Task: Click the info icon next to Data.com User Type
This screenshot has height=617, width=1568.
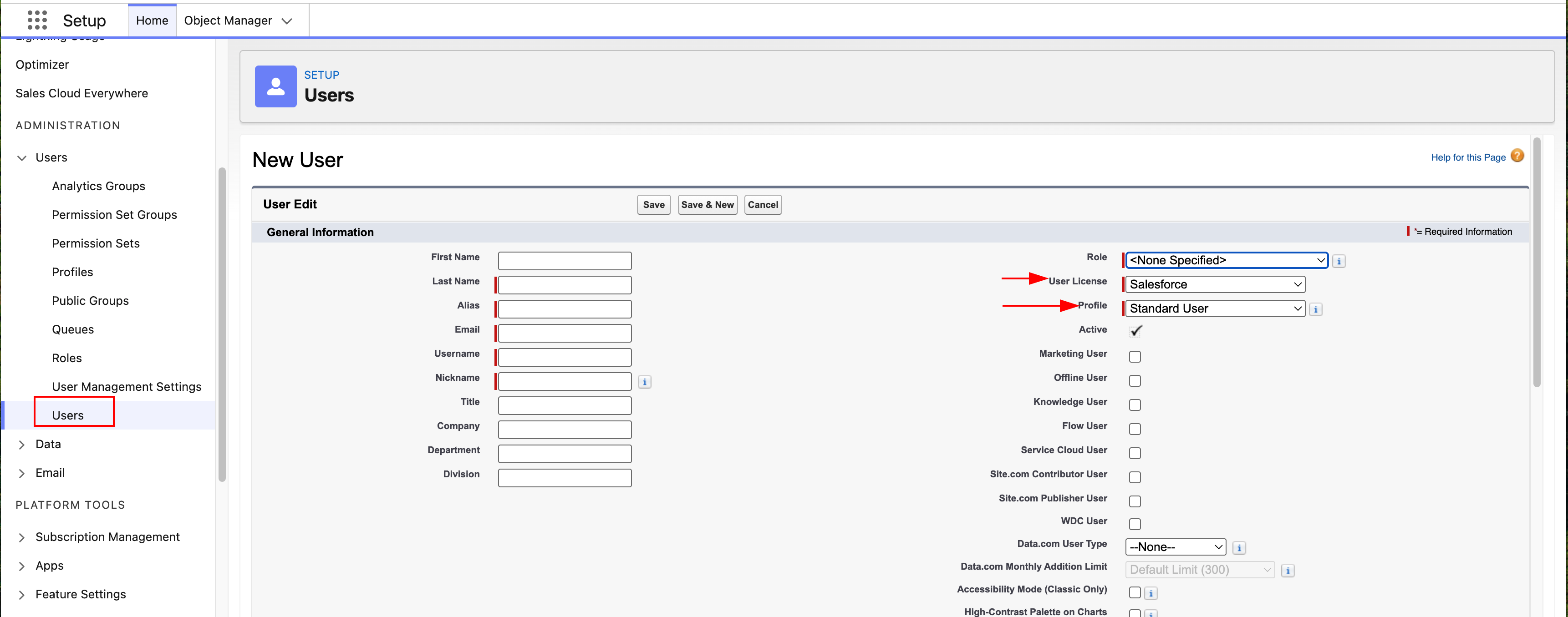Action: click(1239, 547)
